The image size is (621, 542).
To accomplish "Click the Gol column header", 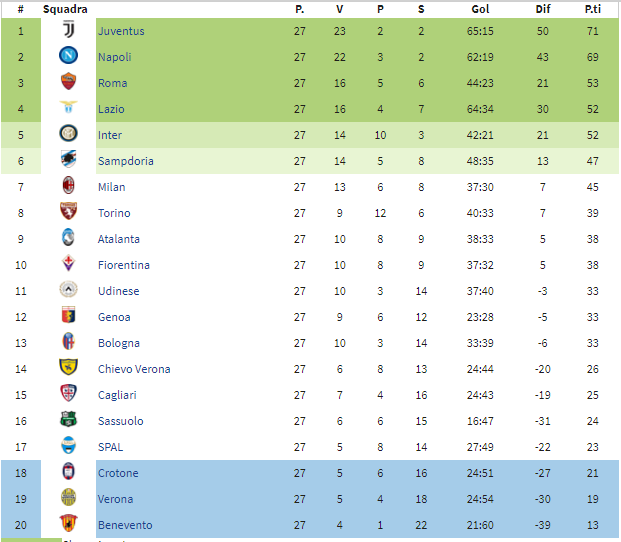I will click(x=480, y=9).
